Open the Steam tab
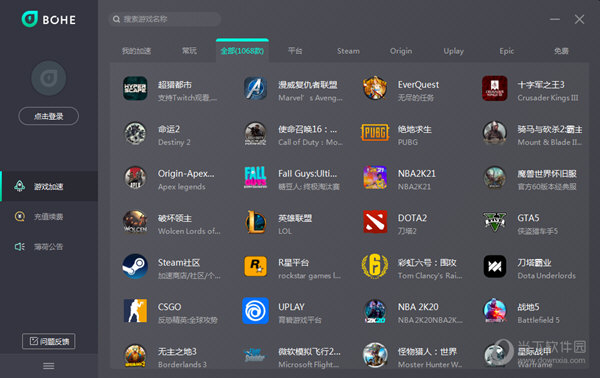Image resolution: width=600 pixels, height=378 pixels. tap(348, 51)
